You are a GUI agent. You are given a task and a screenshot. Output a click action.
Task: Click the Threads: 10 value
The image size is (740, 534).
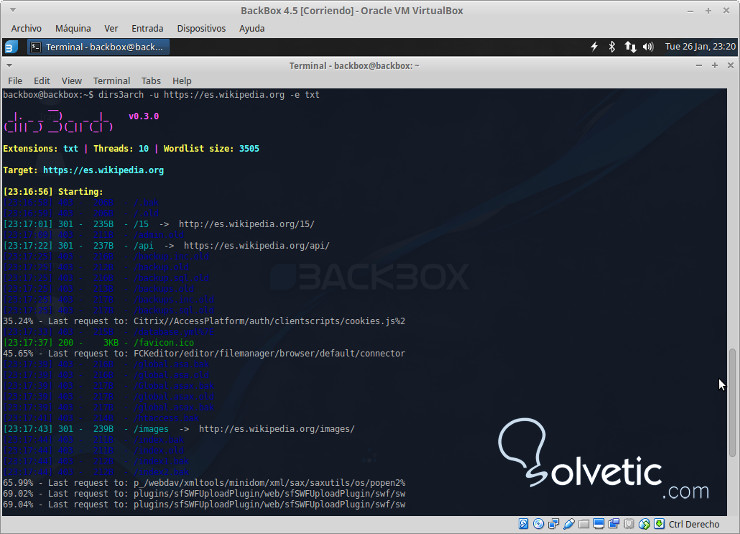tap(143, 149)
